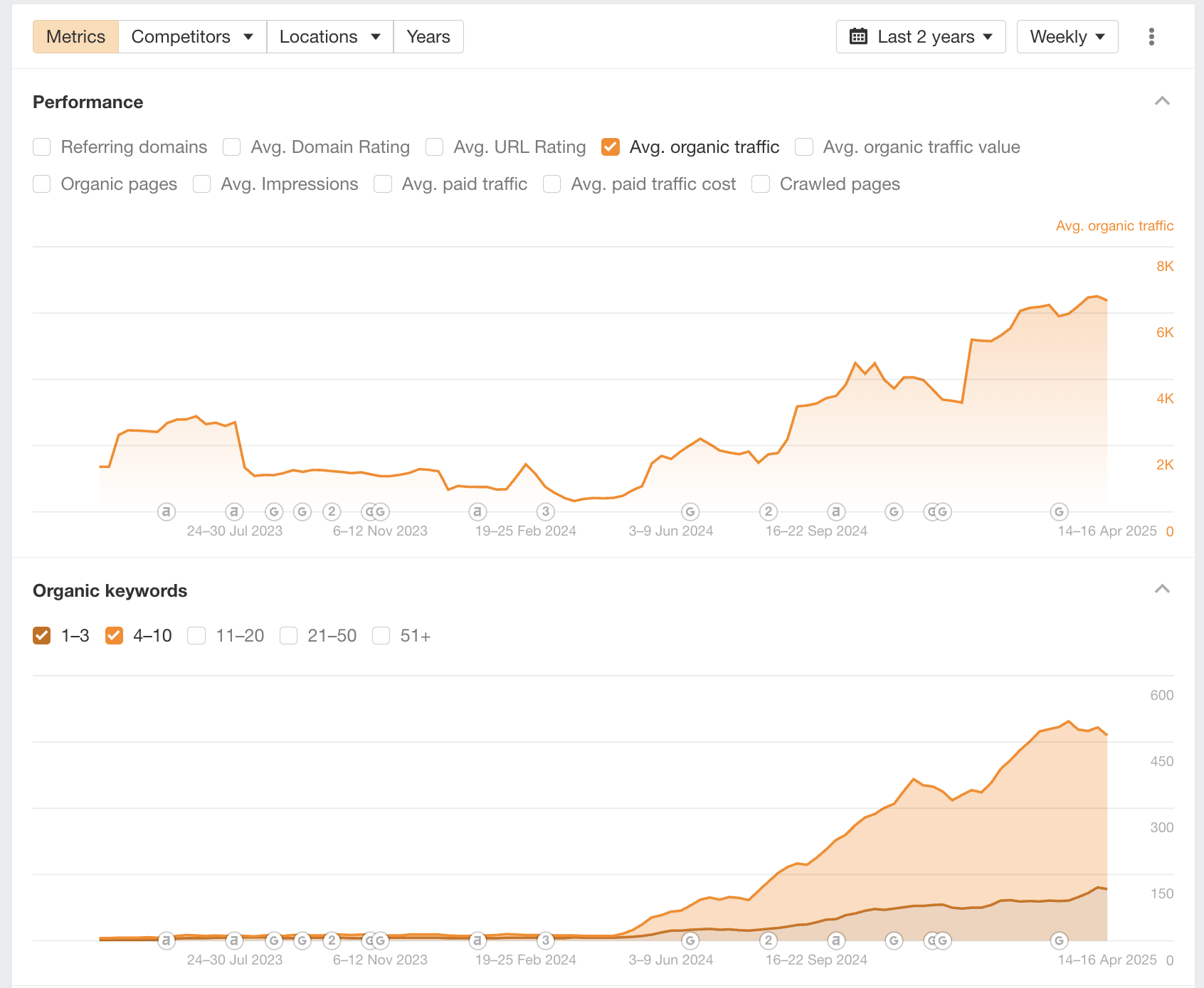The height and width of the screenshot is (988, 1204).
Task: Click the 'a' marker above 19–25 Feb 2024 in the Organic keywords chart
Action: pos(477,940)
